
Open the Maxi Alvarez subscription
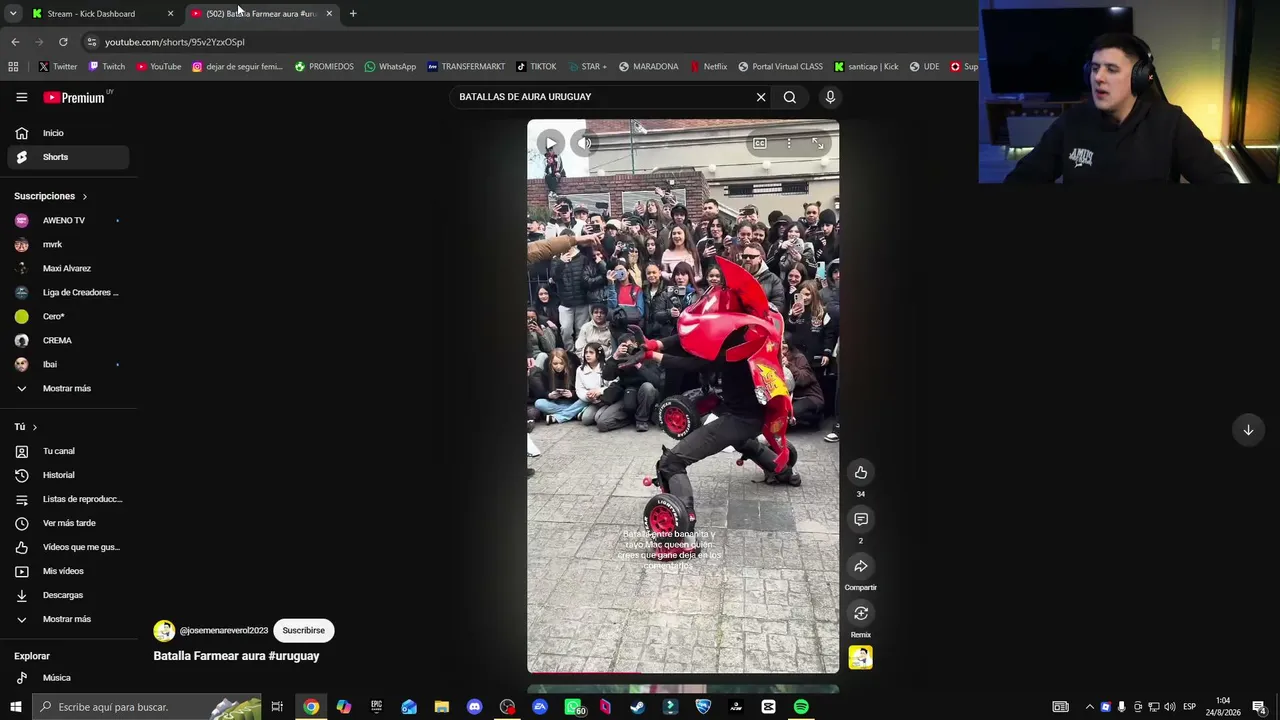tap(68, 268)
